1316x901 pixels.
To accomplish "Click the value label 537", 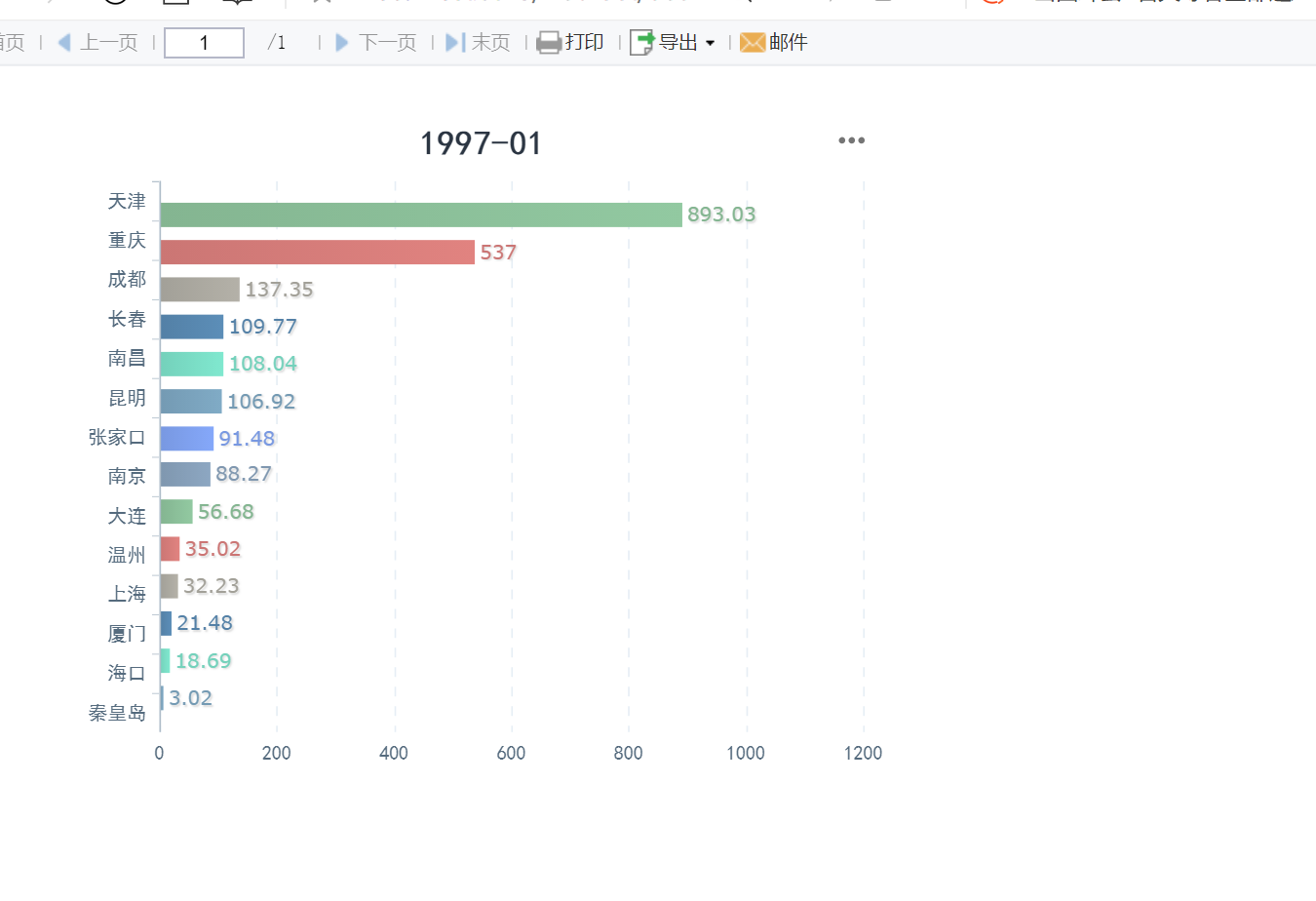I will click(498, 253).
